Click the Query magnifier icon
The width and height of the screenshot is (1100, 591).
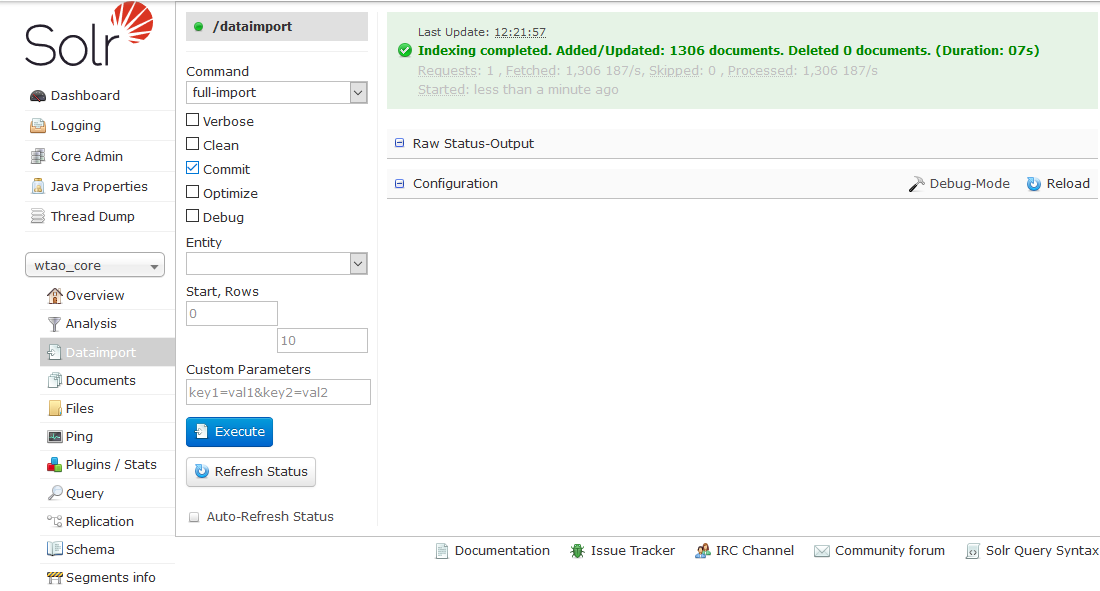[x=54, y=493]
